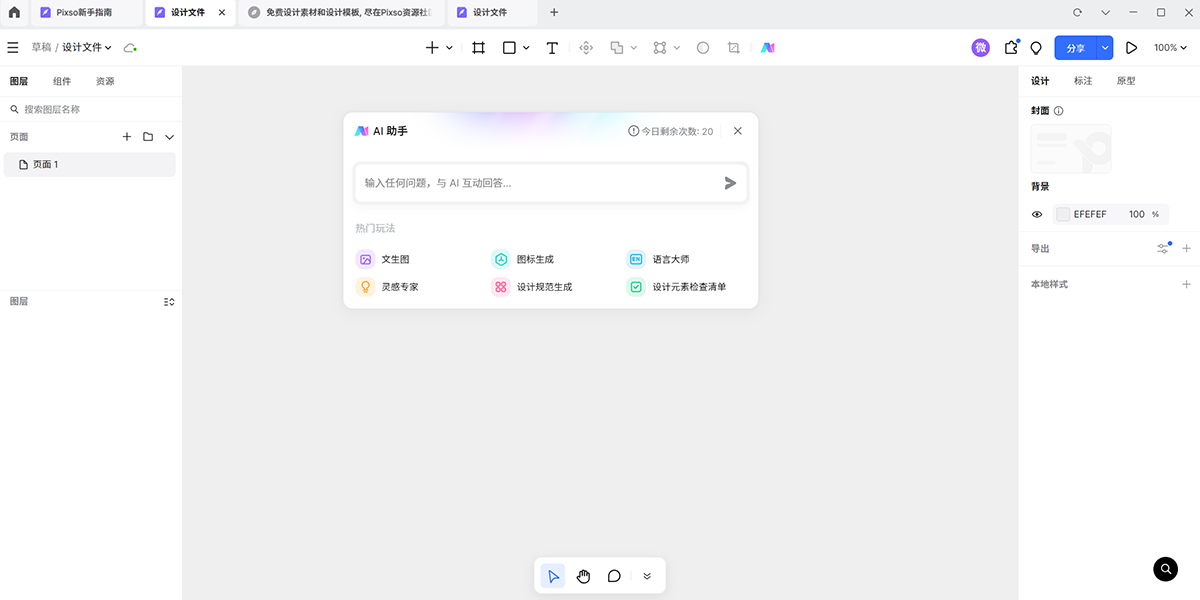The width and height of the screenshot is (1200, 600).
Task: Open the EFEFEF background color swatch
Action: (1063, 214)
